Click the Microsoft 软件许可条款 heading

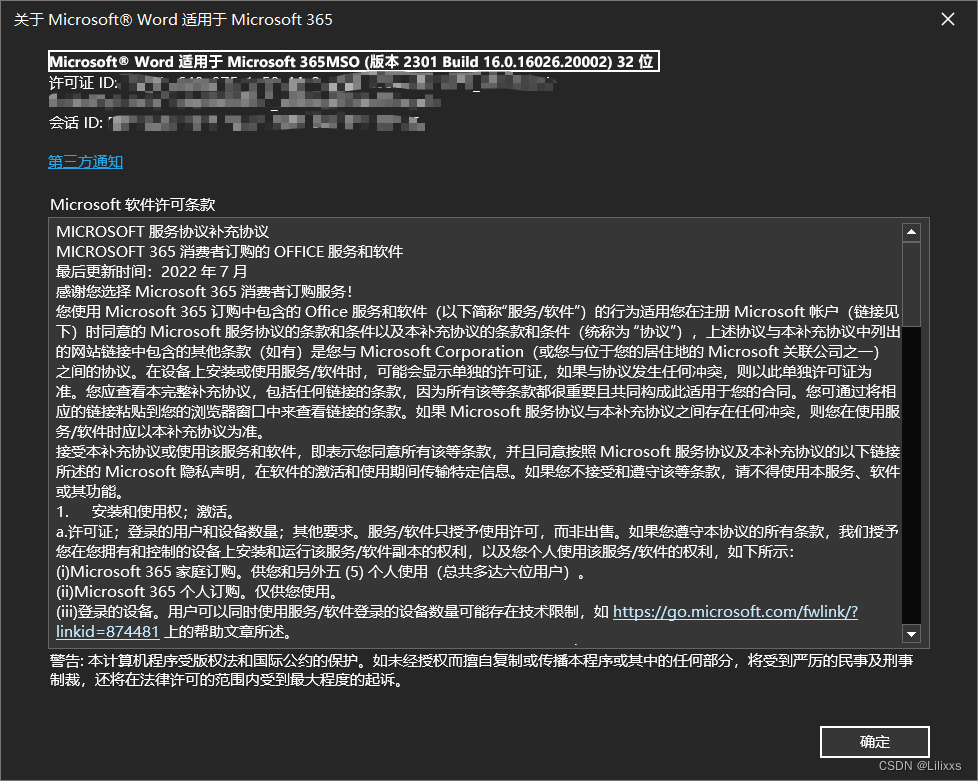pyautogui.click(x=133, y=204)
